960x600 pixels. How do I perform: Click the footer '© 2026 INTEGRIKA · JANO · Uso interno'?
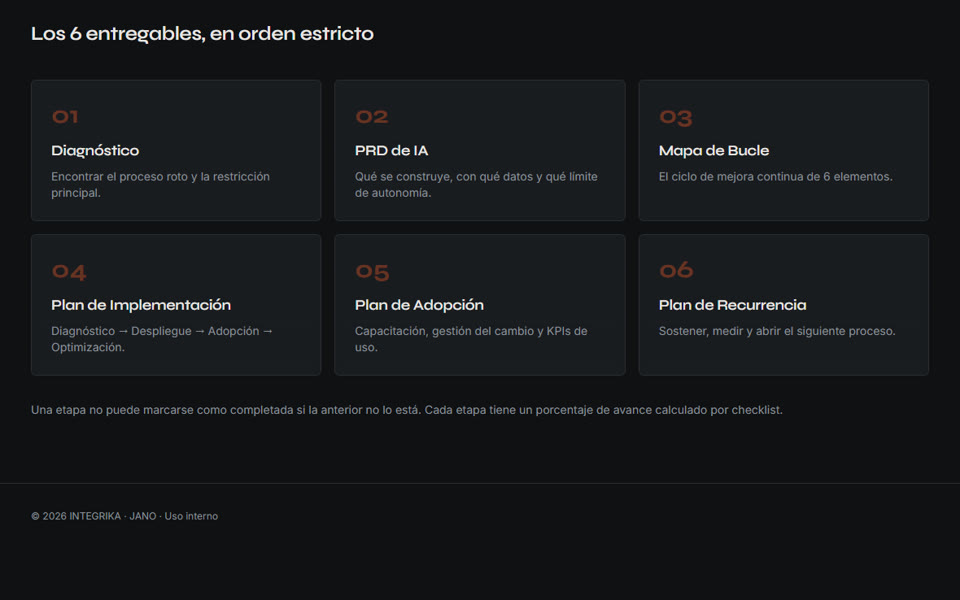(x=124, y=516)
